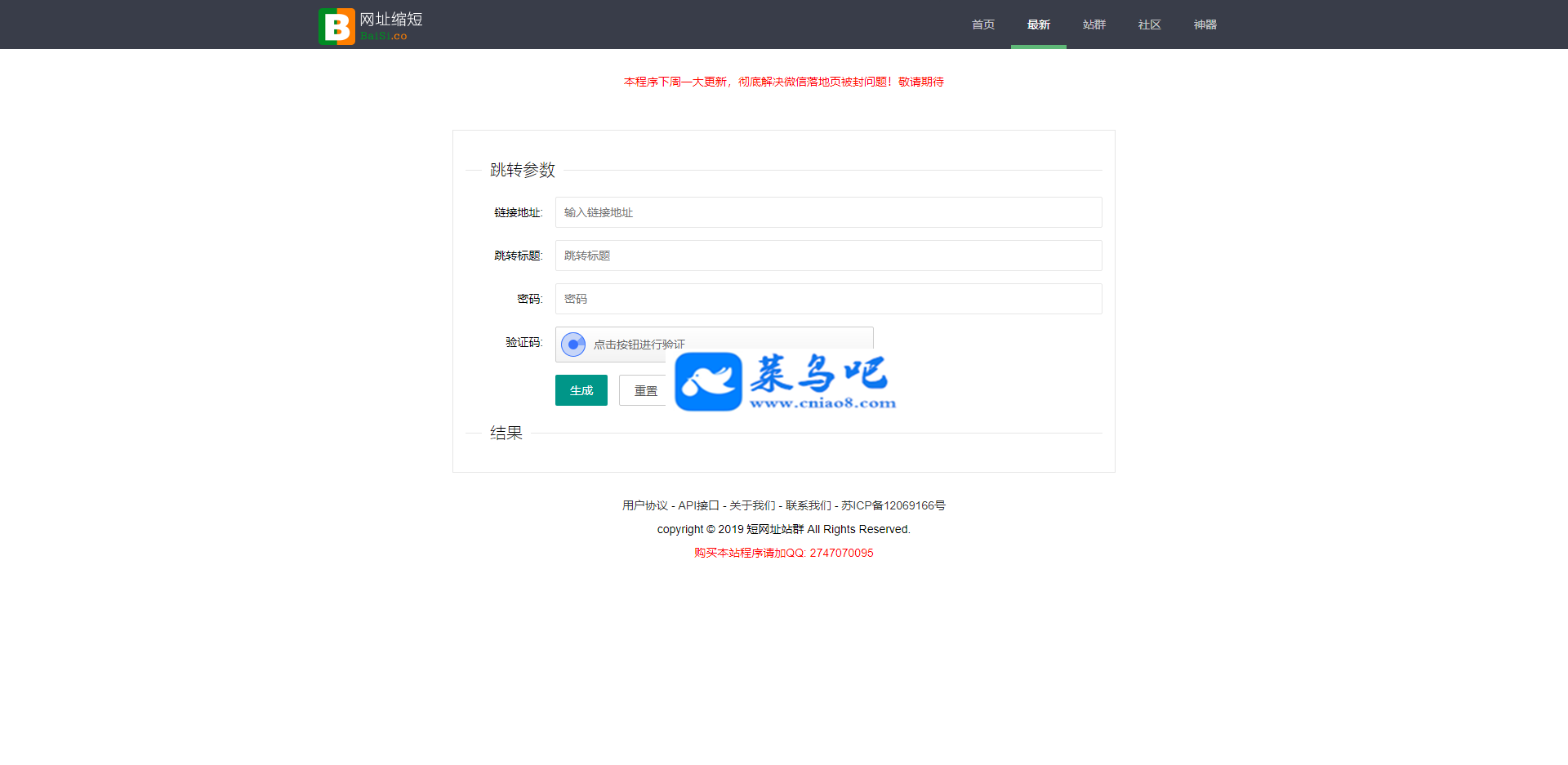
Task: Select the 最新 navigation tab
Action: [1039, 24]
